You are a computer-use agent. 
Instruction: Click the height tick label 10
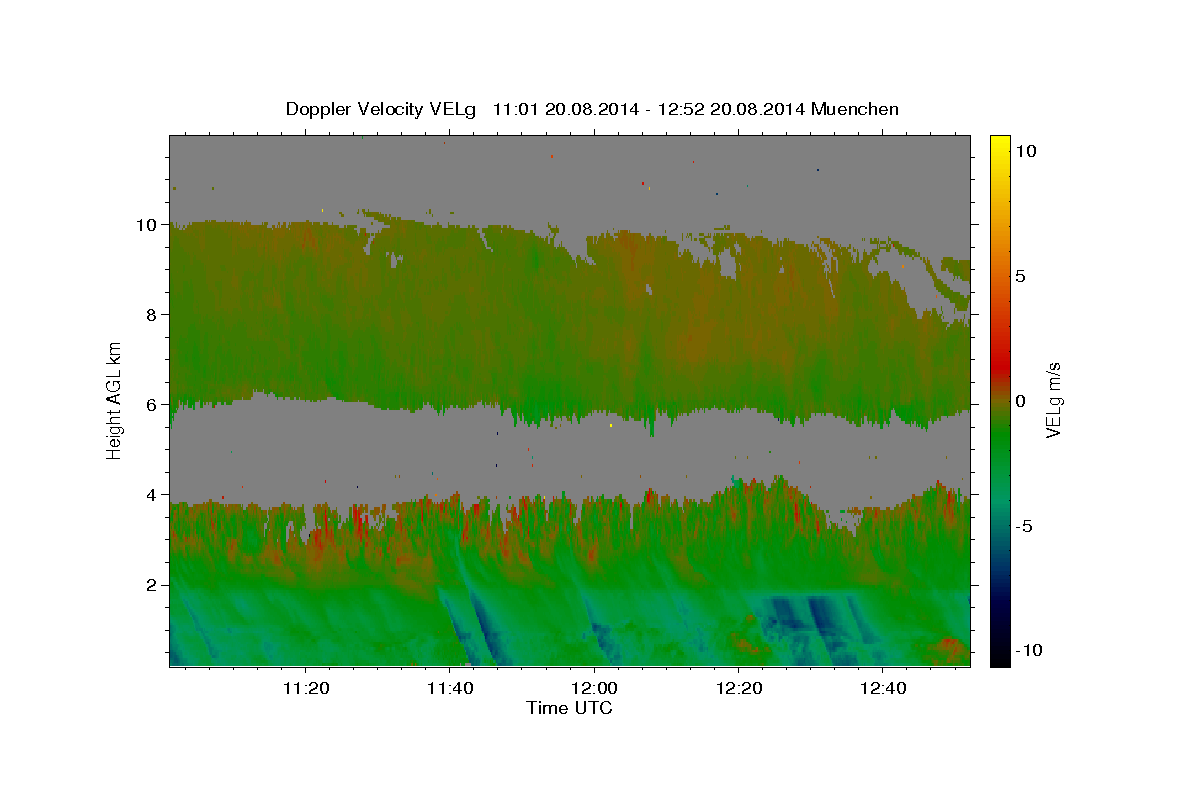coord(148,225)
